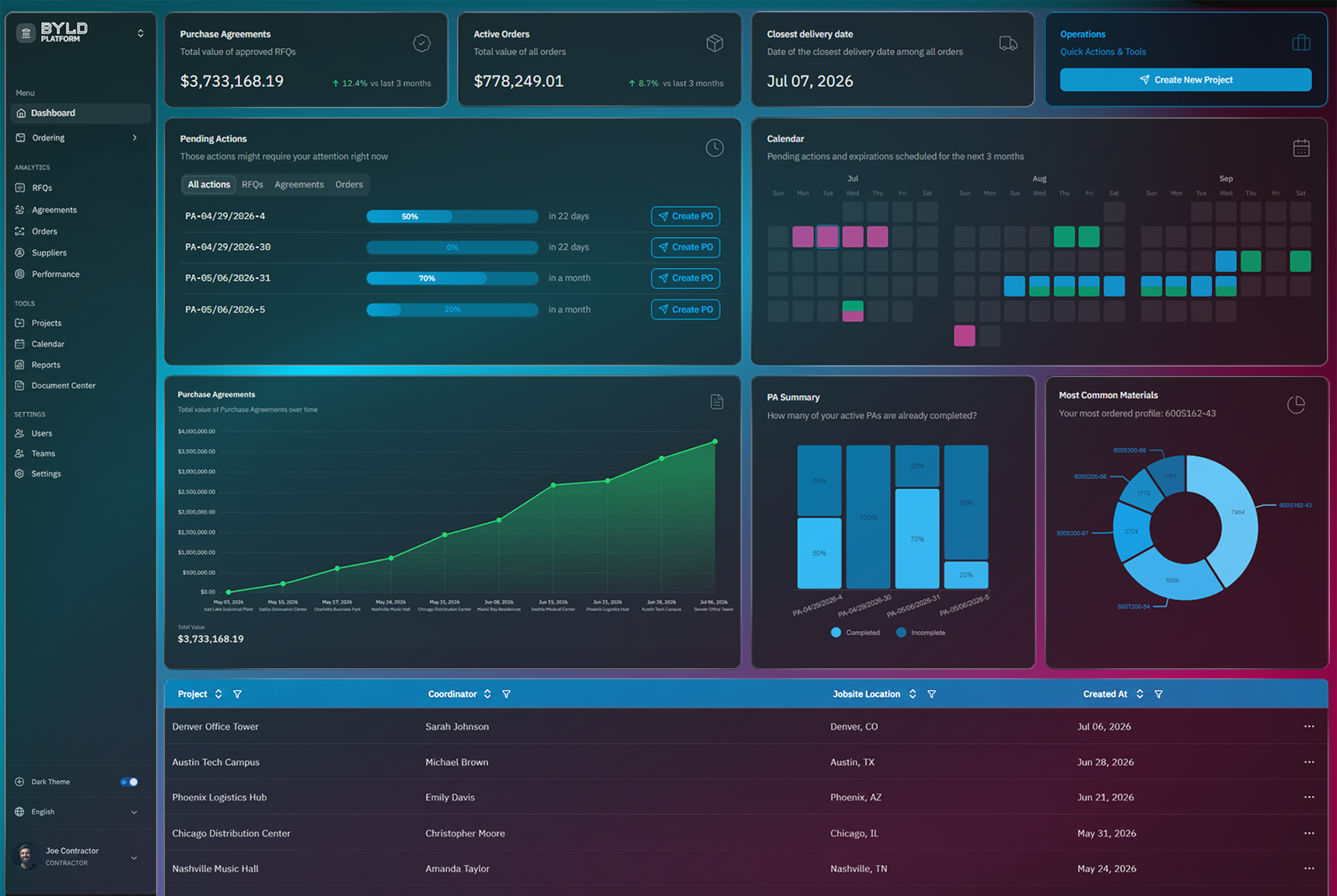Open Calendar in the Tools sidebar
This screenshot has height=896, width=1337.
tap(47, 344)
